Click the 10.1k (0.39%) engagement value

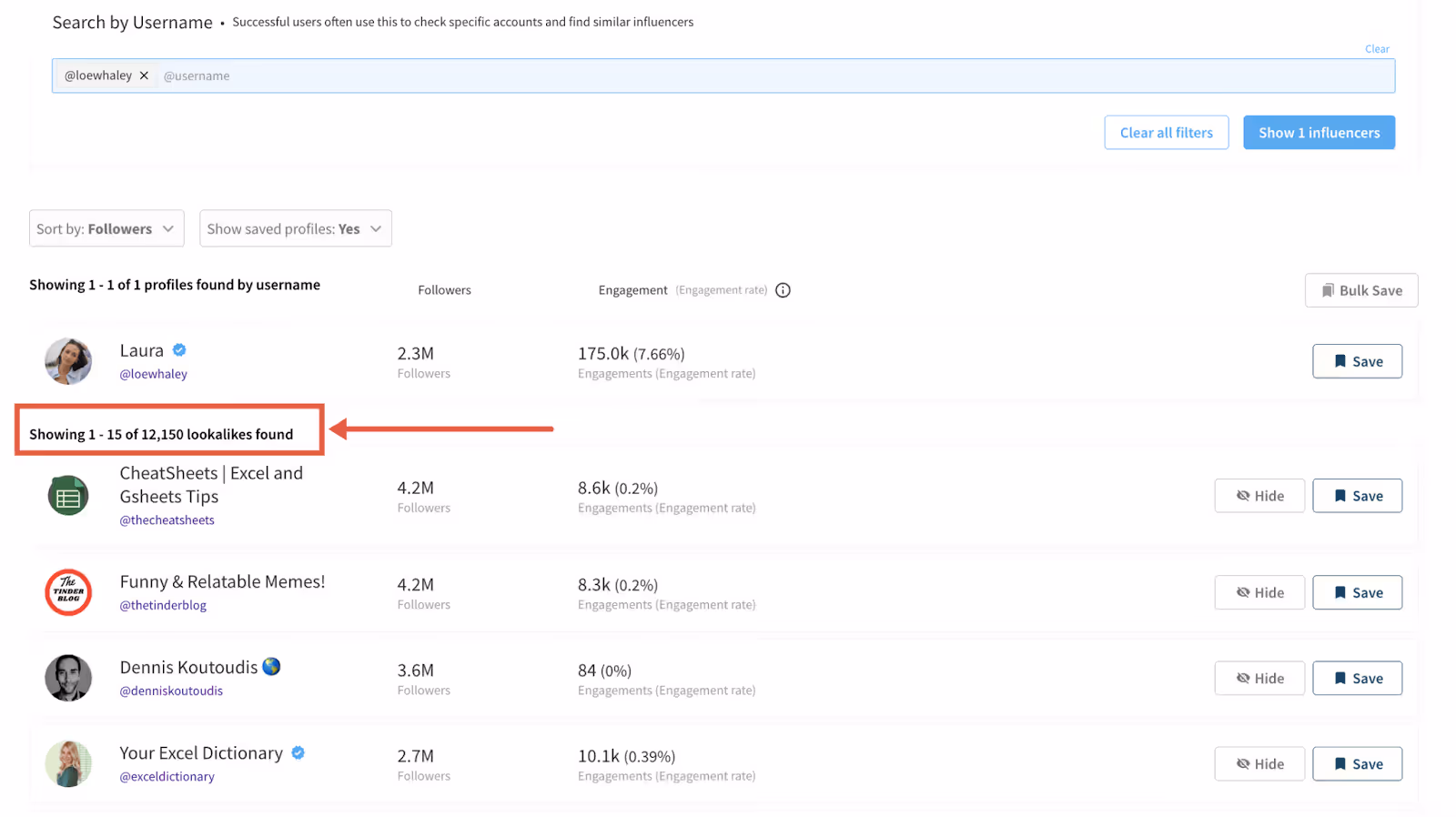(626, 755)
